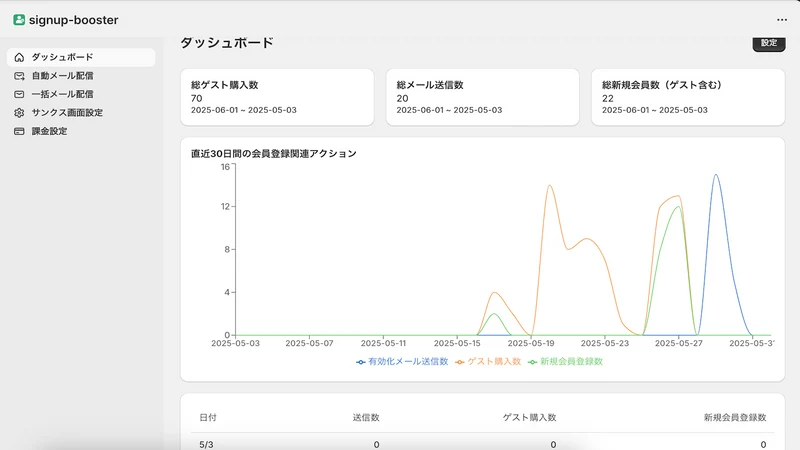
Task: Click the 新規会員登録数 table column header
Action: 735,417
